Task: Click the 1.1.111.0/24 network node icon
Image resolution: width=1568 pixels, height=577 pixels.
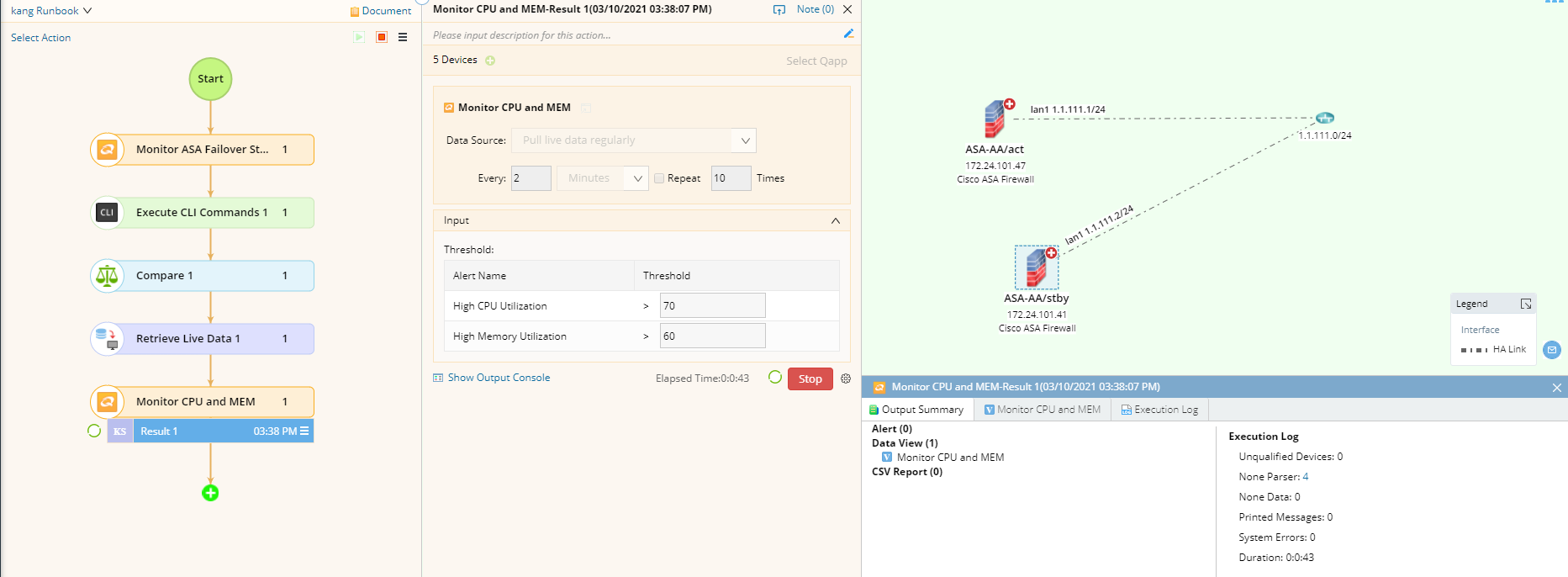Action: (1325, 118)
